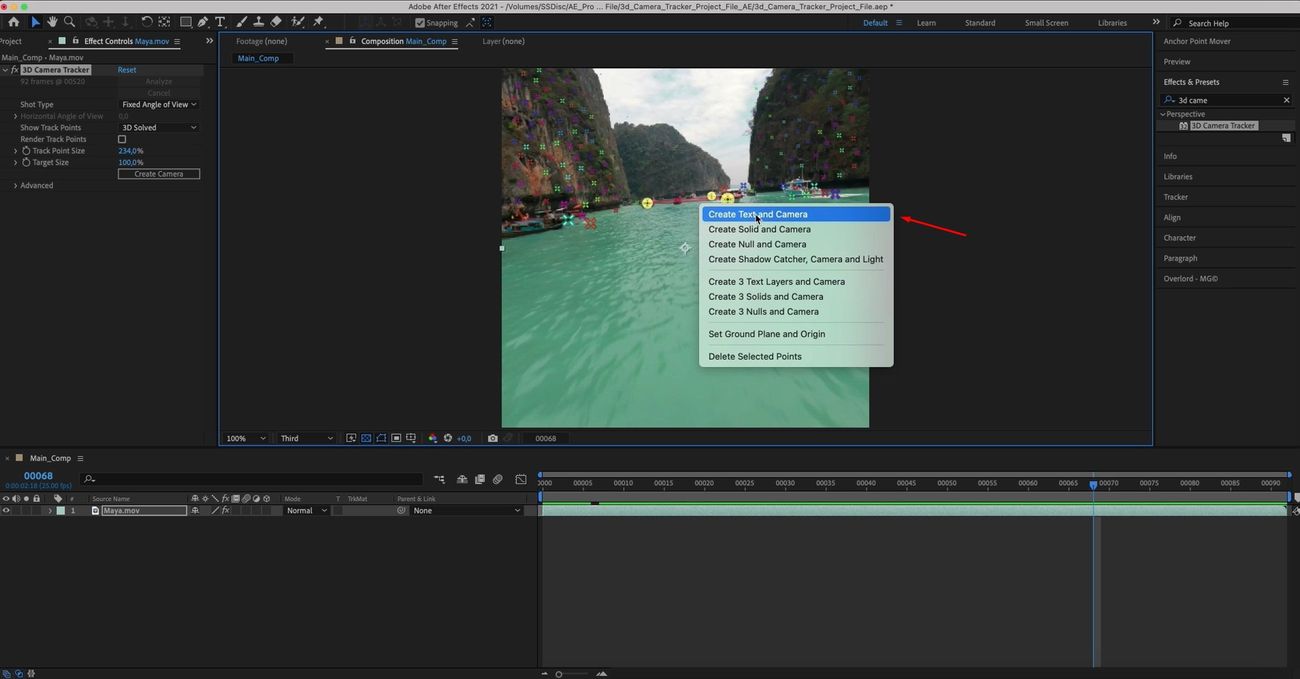Click the Effects & Presets search field
Screen dimensions: 1300x679
tap(1227, 100)
